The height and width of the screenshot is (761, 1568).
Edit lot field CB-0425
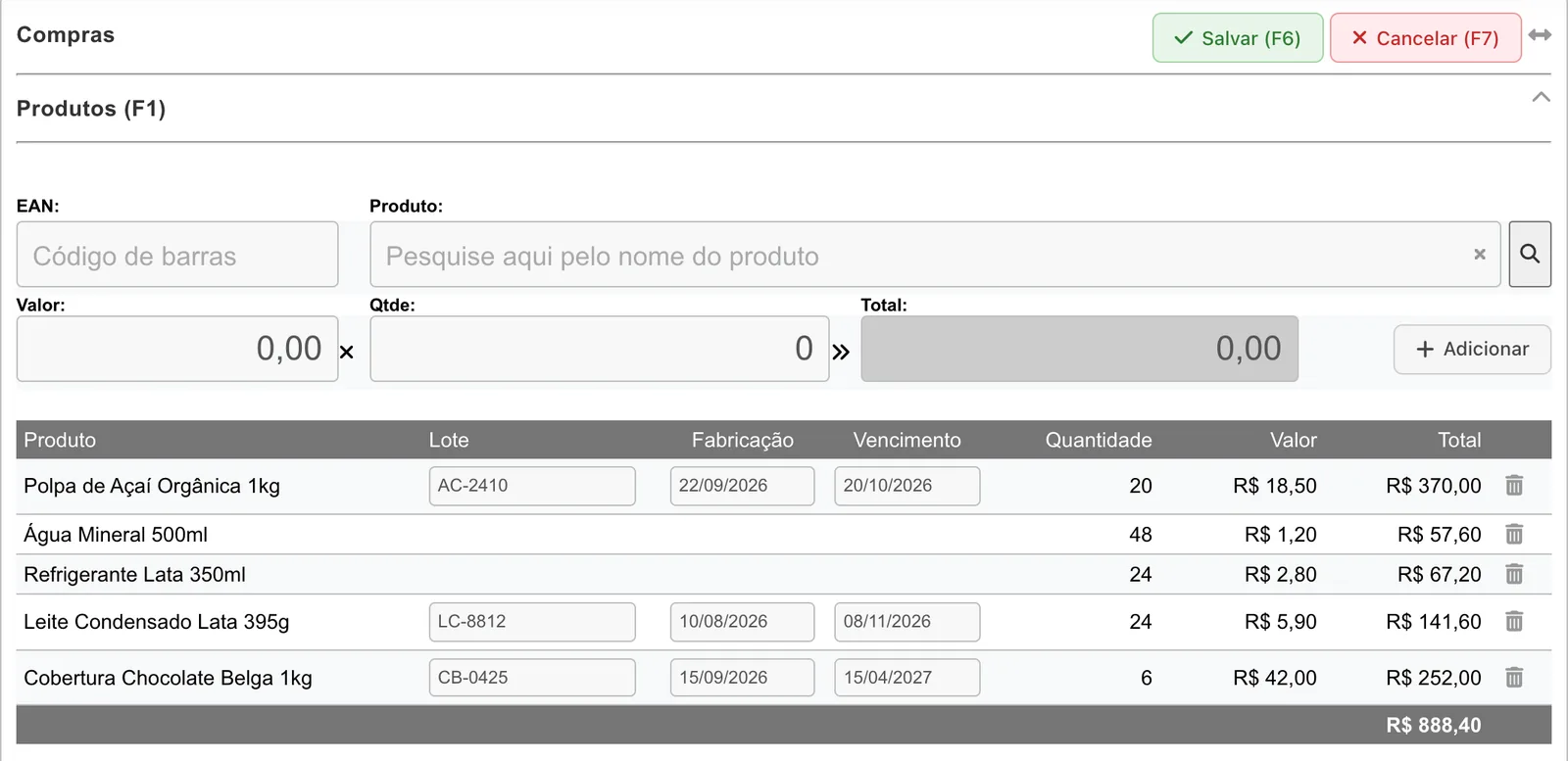(532, 678)
